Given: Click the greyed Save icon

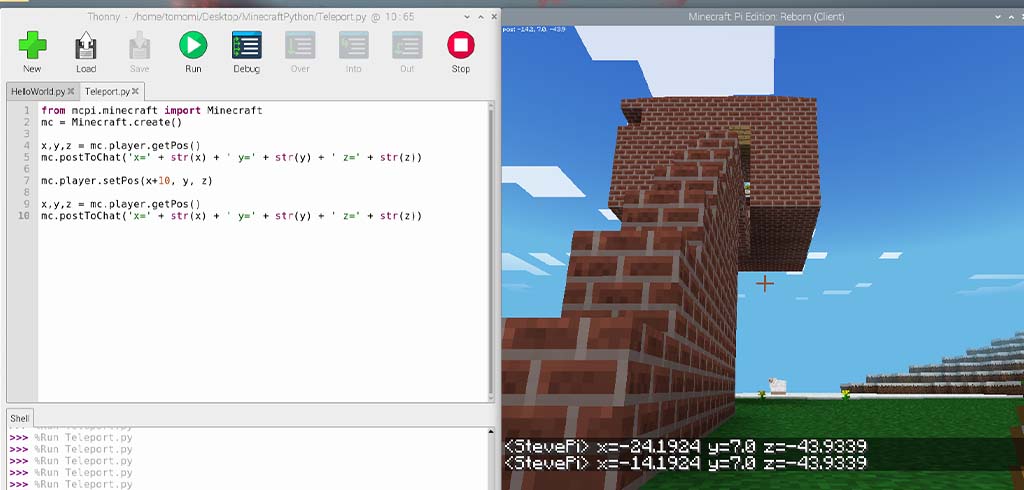Looking at the screenshot, I should [x=139, y=46].
